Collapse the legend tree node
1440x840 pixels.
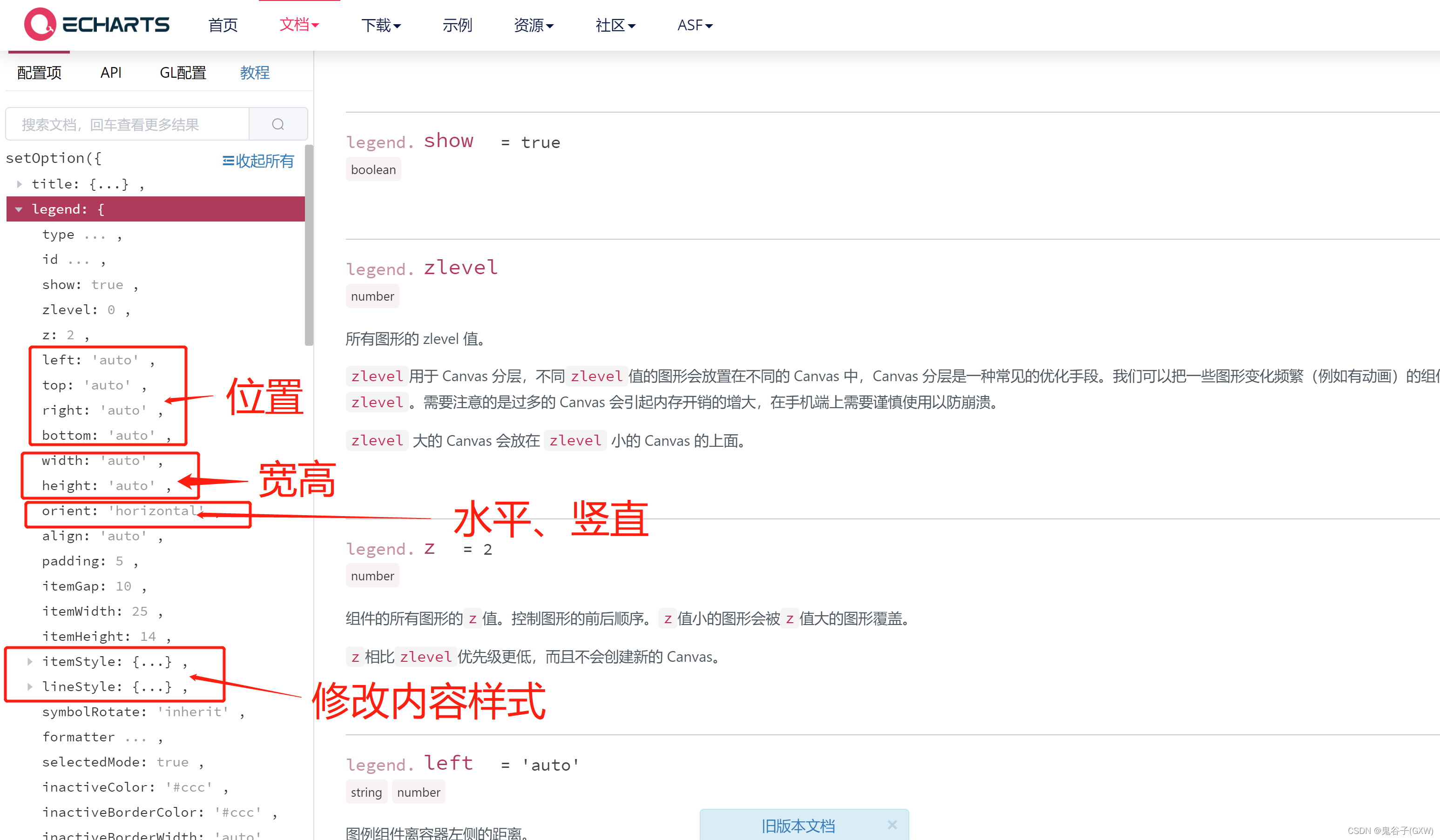click(x=19, y=209)
